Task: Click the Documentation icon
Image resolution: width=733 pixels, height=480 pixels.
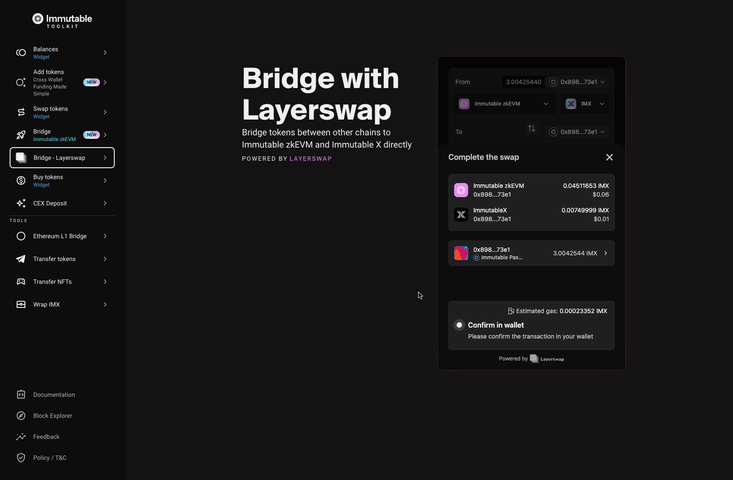Action: pos(21,394)
